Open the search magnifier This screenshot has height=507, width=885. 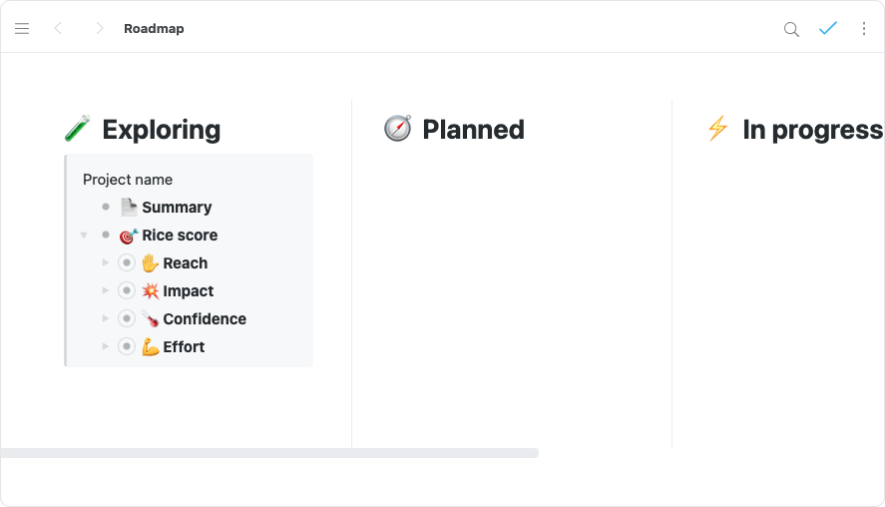791,29
